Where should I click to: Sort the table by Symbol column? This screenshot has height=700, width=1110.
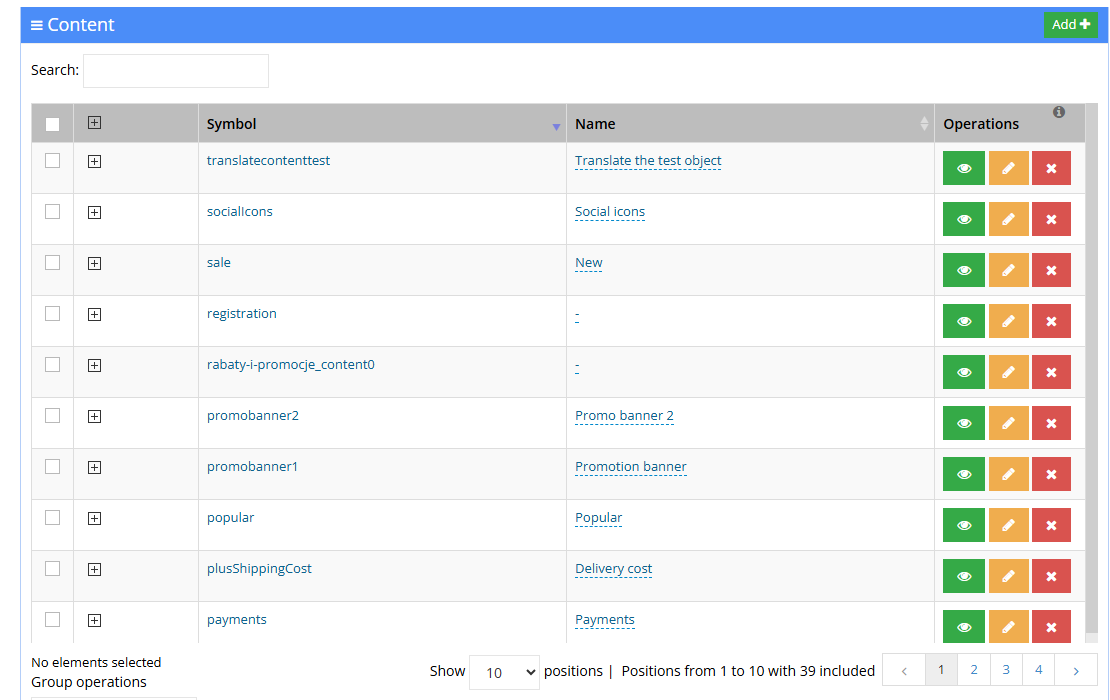click(x=382, y=124)
